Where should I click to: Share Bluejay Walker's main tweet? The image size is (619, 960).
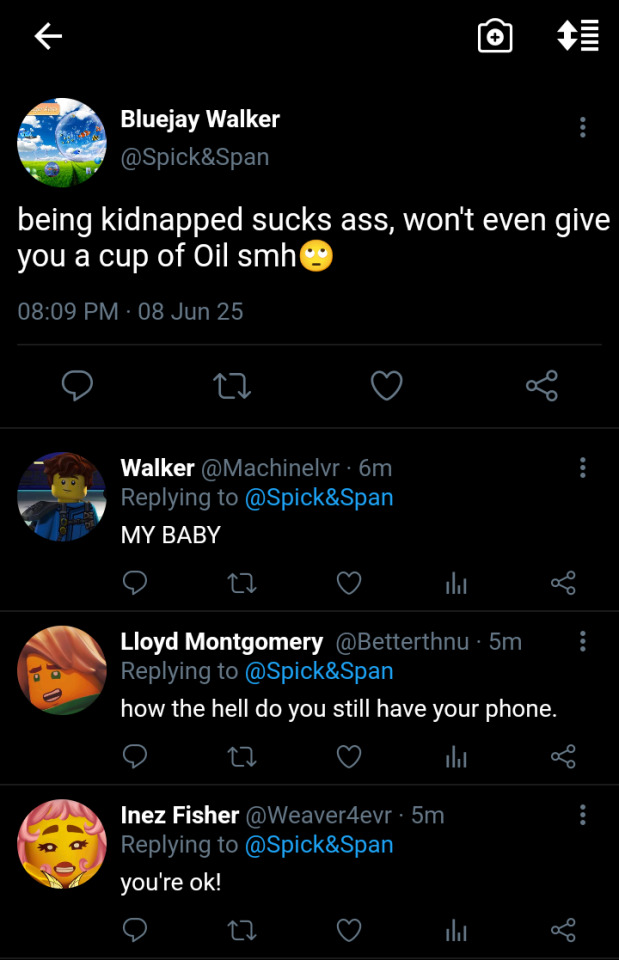tap(542, 386)
